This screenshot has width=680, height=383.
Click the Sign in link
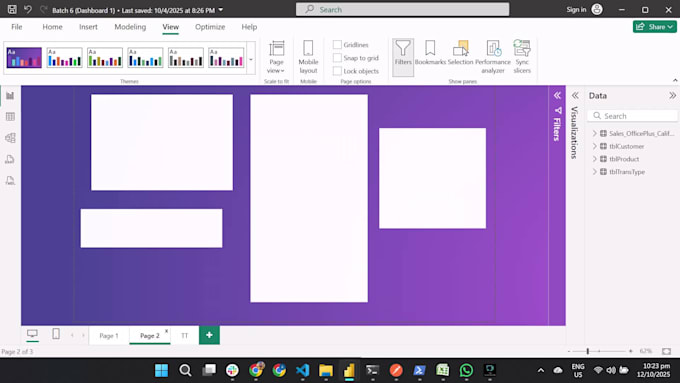pyautogui.click(x=576, y=10)
